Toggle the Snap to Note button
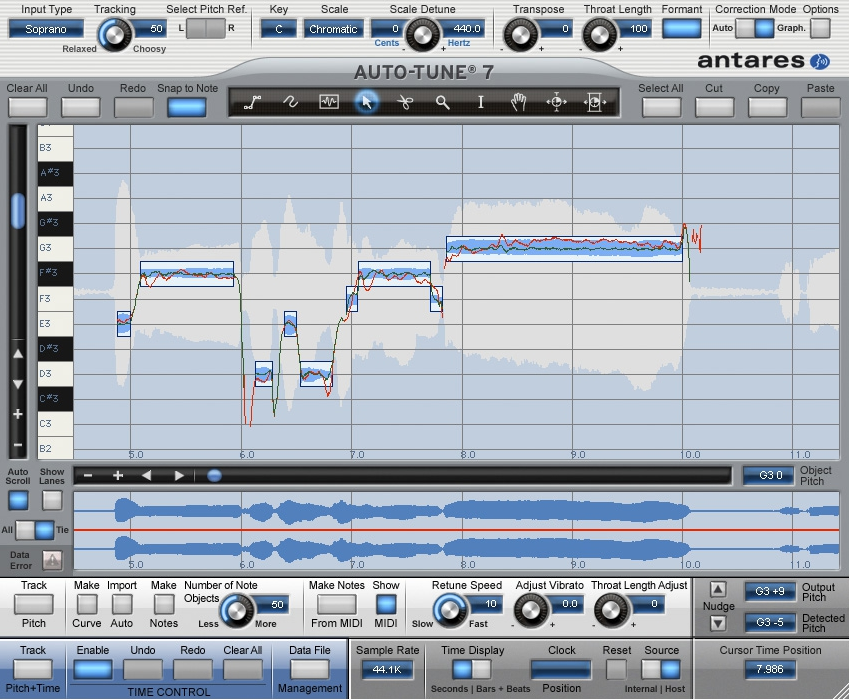This screenshot has height=699, width=849. pyautogui.click(x=187, y=107)
